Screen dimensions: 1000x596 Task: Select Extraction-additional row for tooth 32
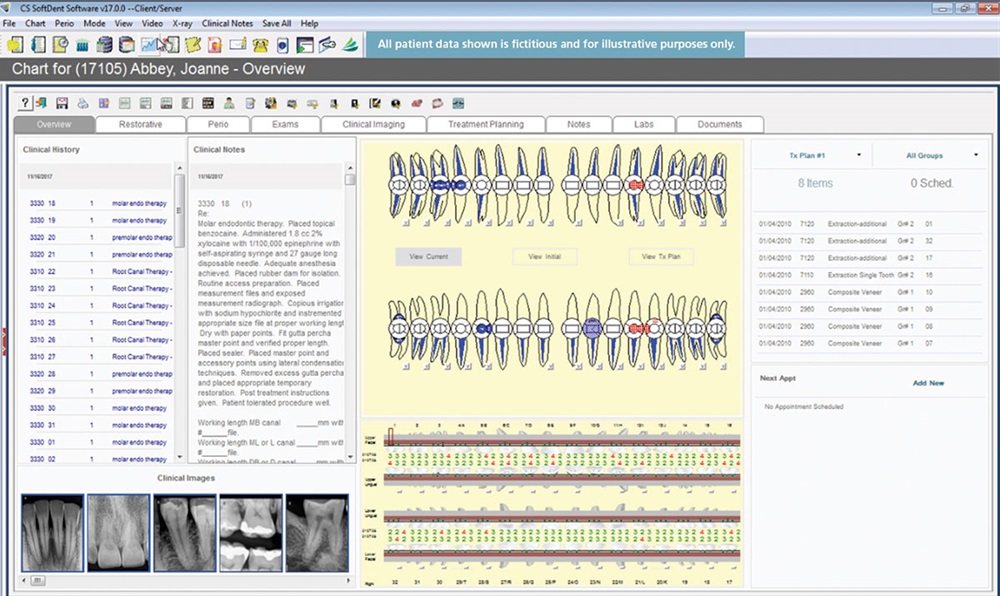[869, 241]
